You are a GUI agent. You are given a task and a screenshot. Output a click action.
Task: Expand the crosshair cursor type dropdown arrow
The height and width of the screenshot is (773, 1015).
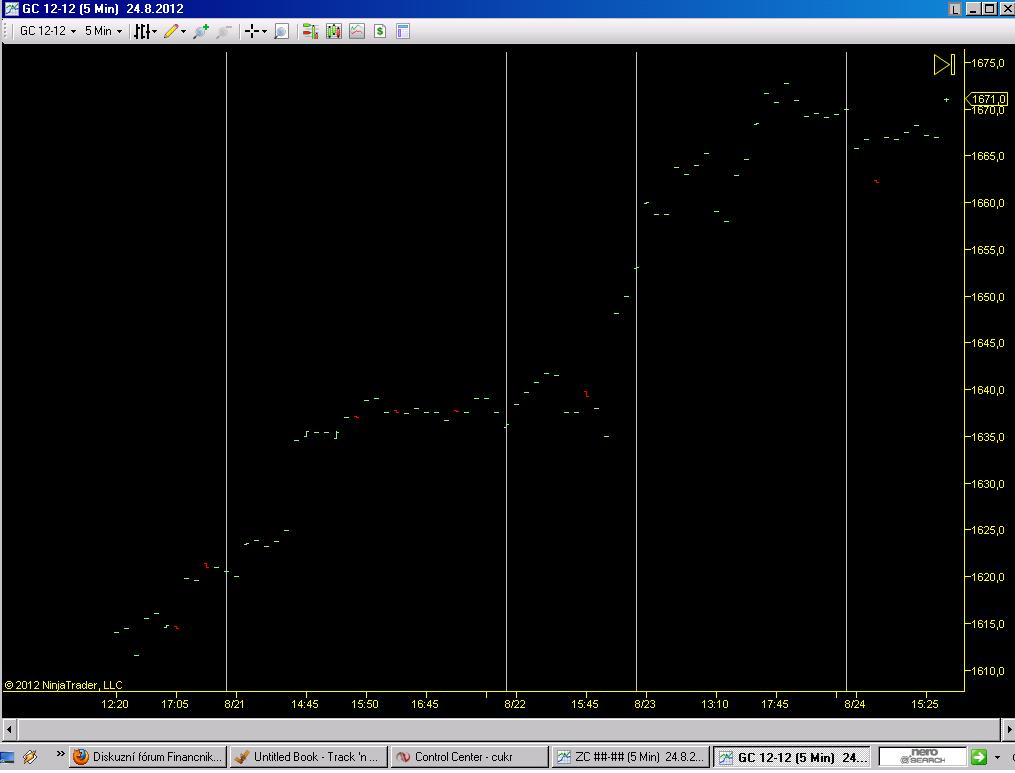point(264,31)
